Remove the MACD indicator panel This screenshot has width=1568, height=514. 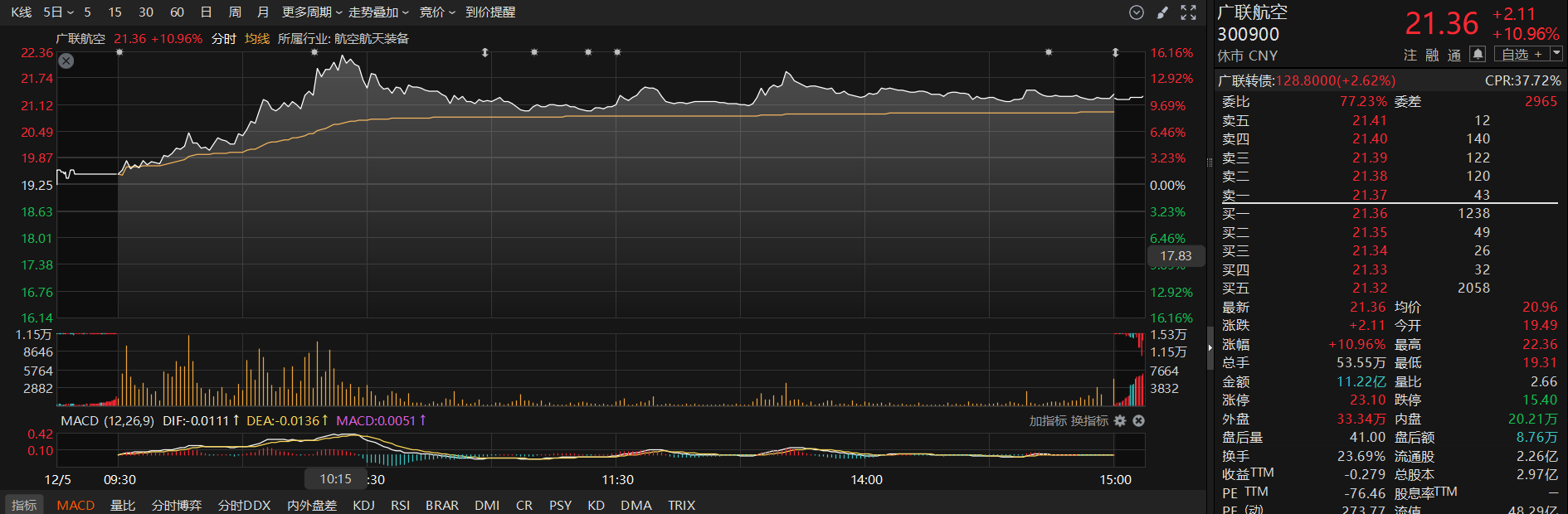1138,421
